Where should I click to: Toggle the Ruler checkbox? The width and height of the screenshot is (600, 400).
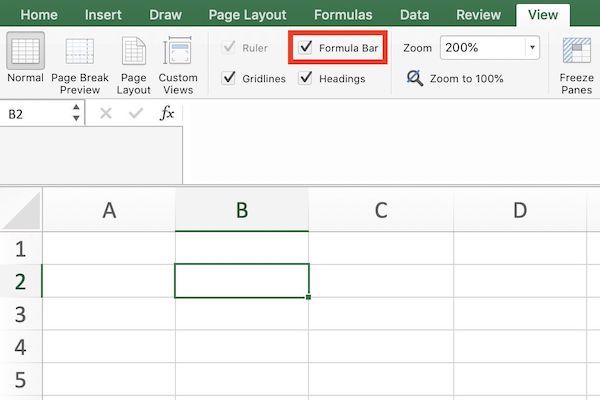[229, 47]
